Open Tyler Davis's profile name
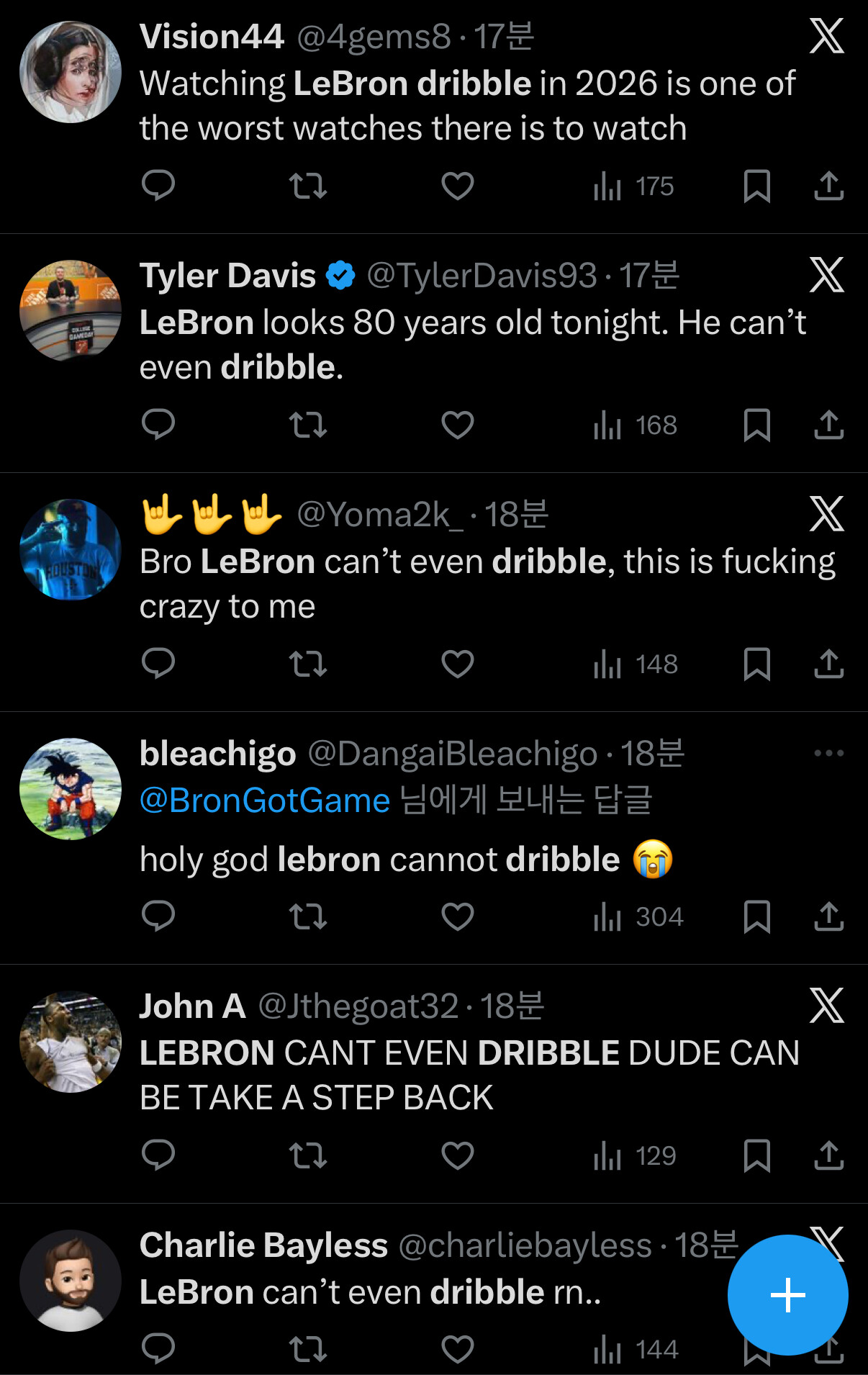Viewport: 868px width, 1375px height. 227,276
